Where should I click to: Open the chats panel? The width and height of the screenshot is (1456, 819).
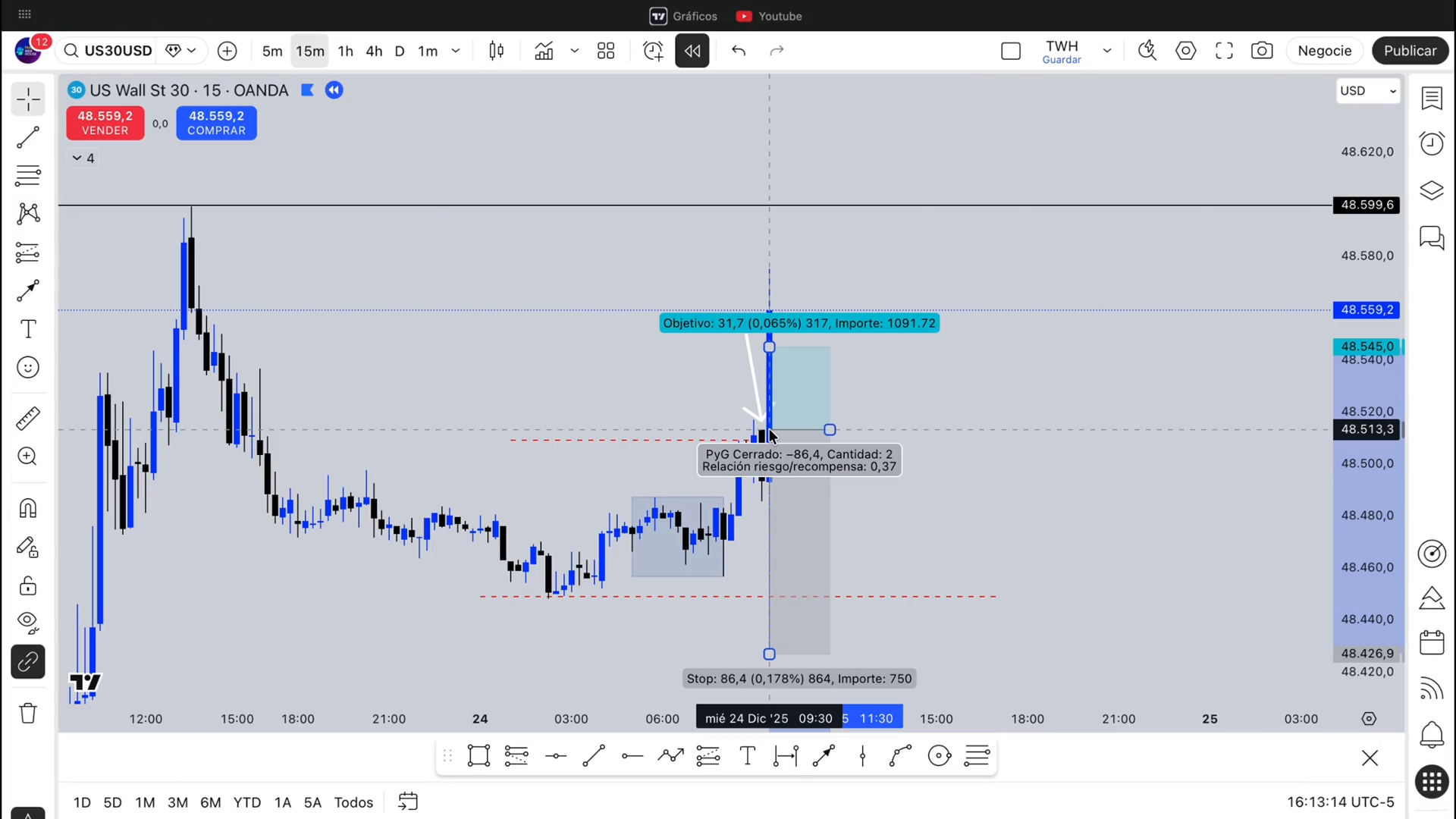click(x=1432, y=238)
